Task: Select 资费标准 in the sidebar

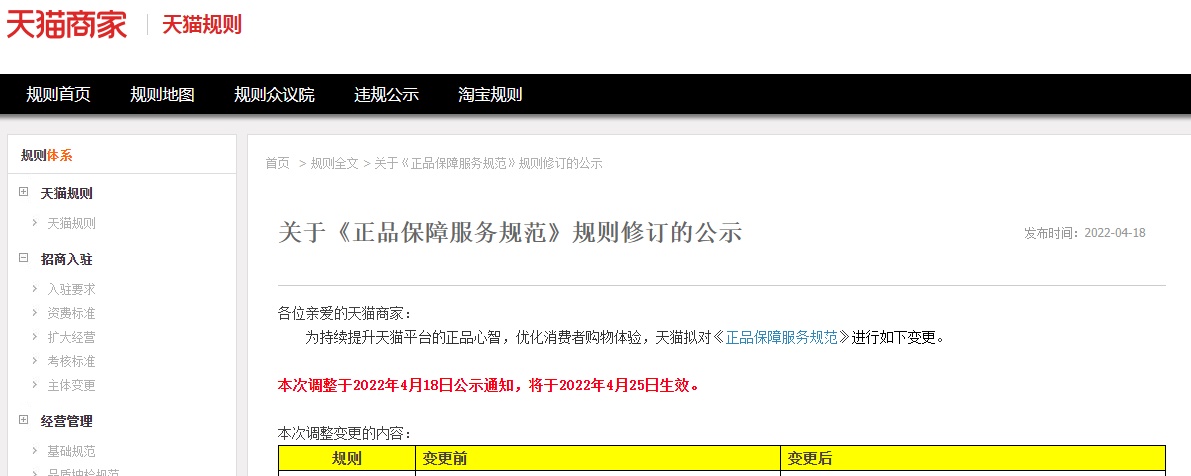Action: coord(71,313)
